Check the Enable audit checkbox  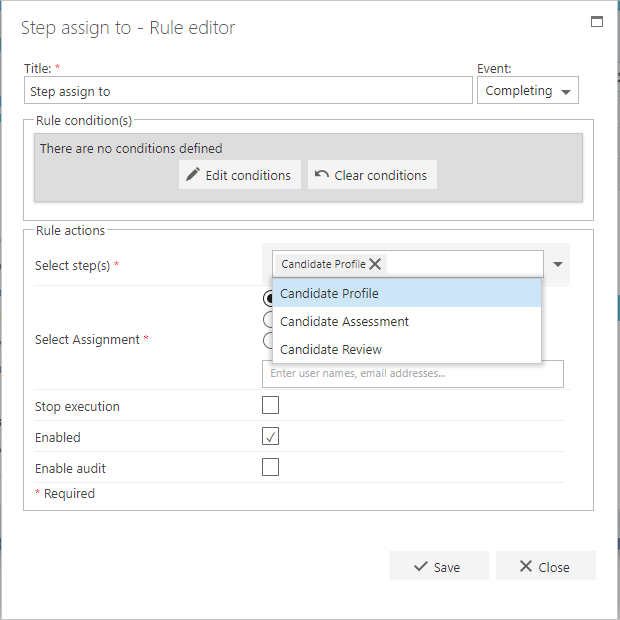(x=270, y=467)
